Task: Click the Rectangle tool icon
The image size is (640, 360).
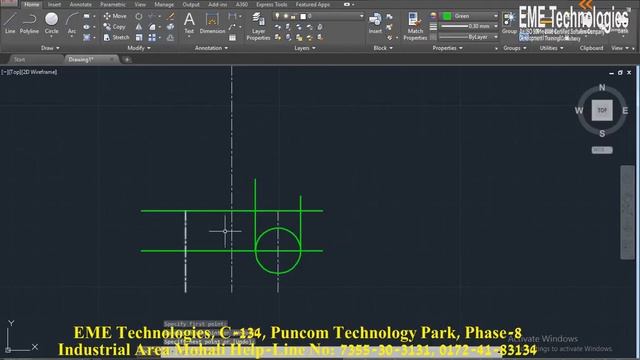Action: [x=87, y=16]
